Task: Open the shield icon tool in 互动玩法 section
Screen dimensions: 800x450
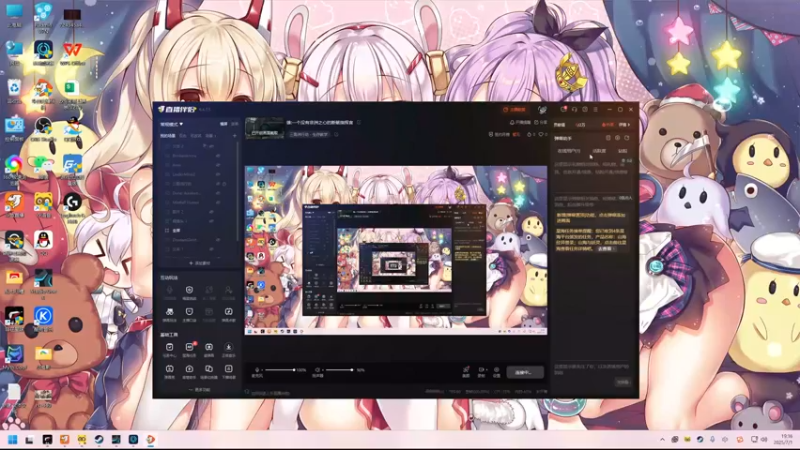Action: 189,290
